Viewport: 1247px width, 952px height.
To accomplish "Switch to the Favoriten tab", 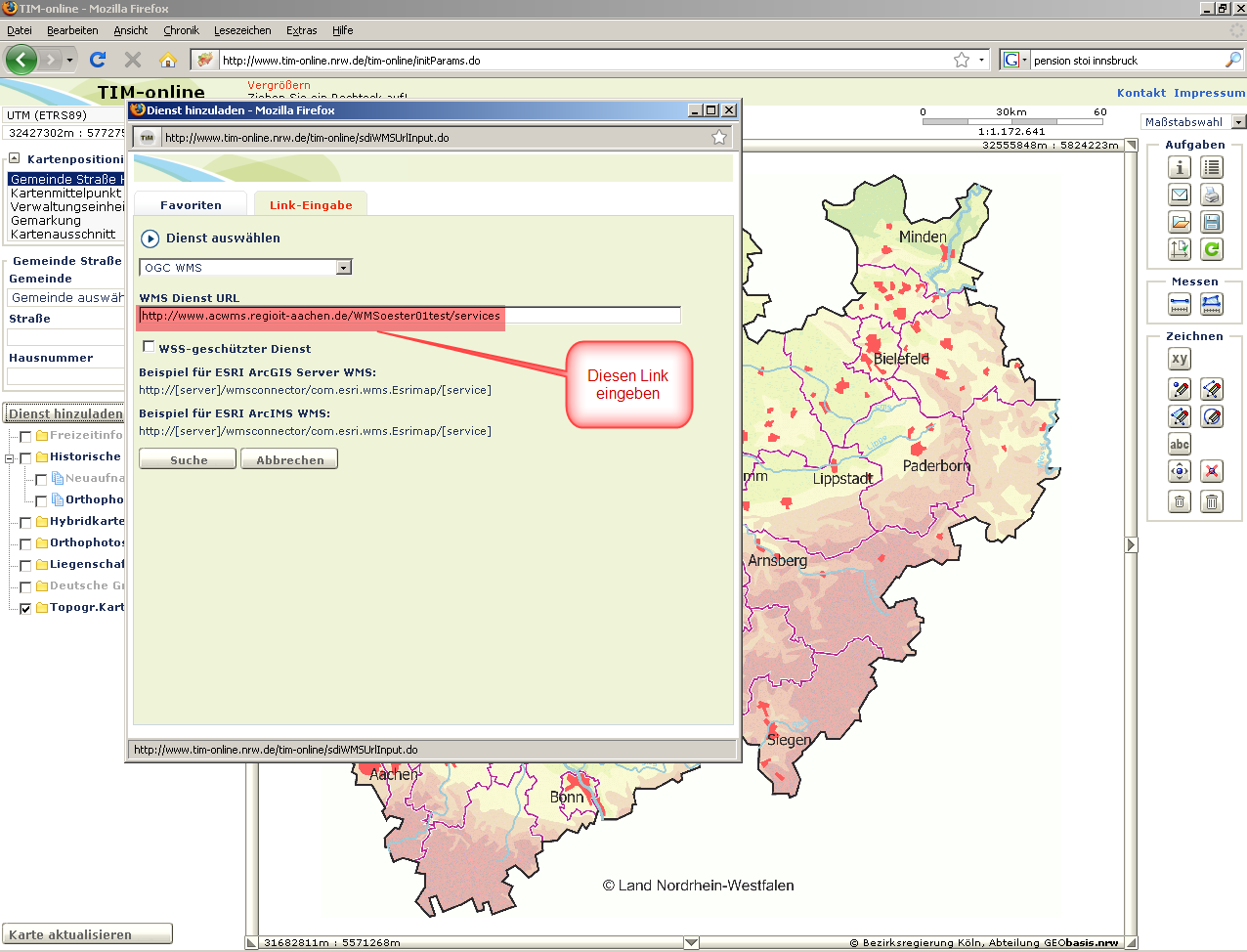I will pyautogui.click(x=191, y=205).
